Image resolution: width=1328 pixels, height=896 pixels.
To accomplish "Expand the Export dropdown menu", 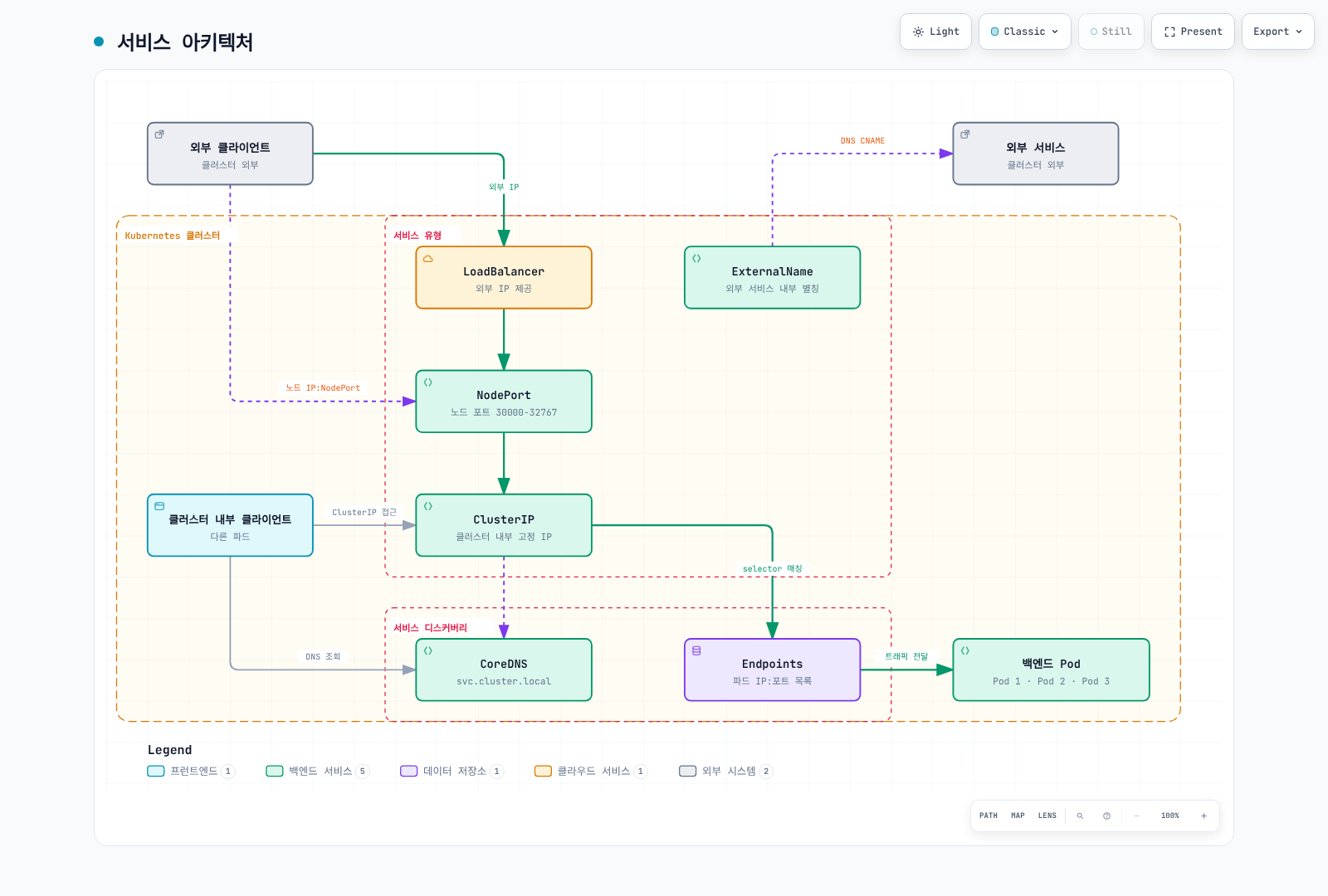I will pyautogui.click(x=1278, y=32).
